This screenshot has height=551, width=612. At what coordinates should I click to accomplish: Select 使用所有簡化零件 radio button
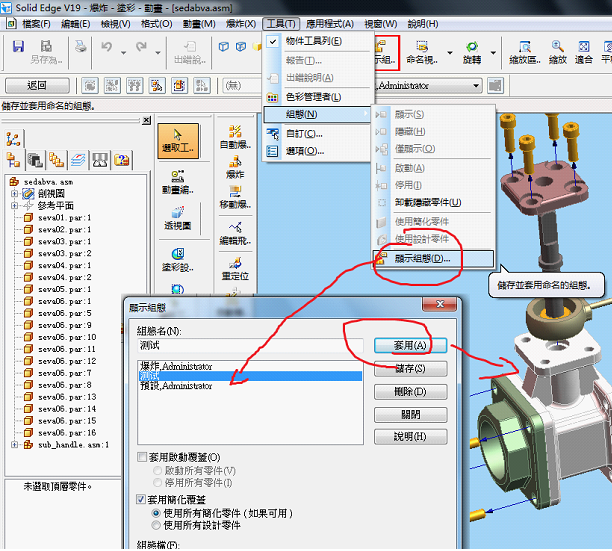[156, 513]
